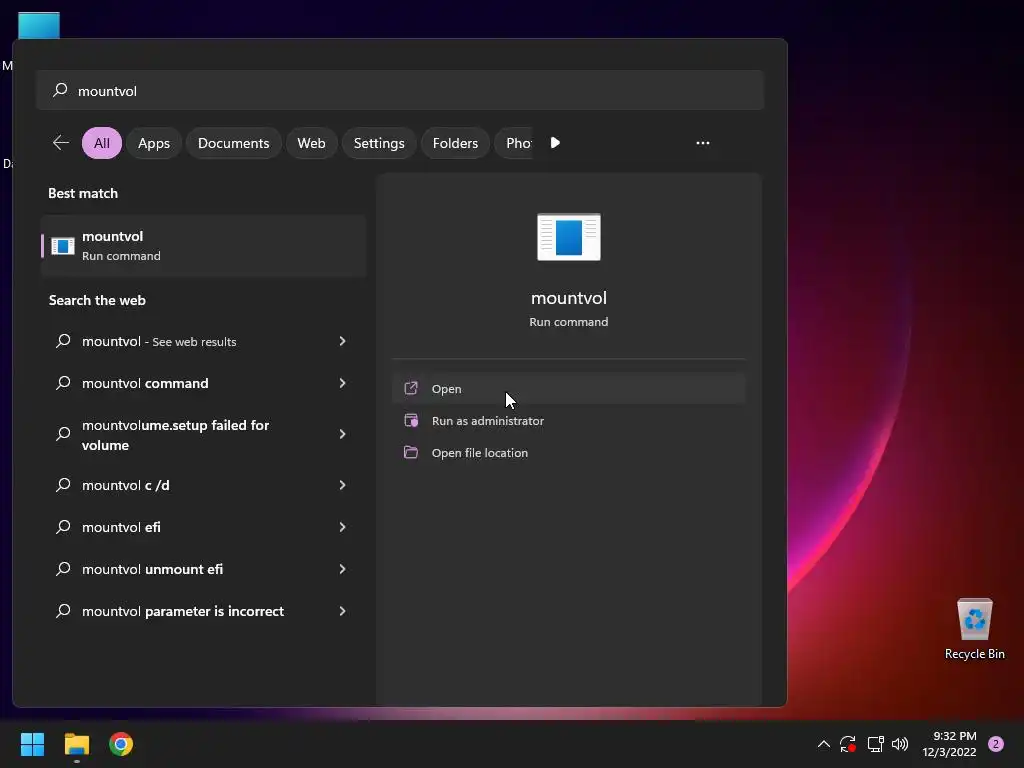1024x768 pixels.
Task: Click the Open action for mountvol
Action: [x=569, y=389]
